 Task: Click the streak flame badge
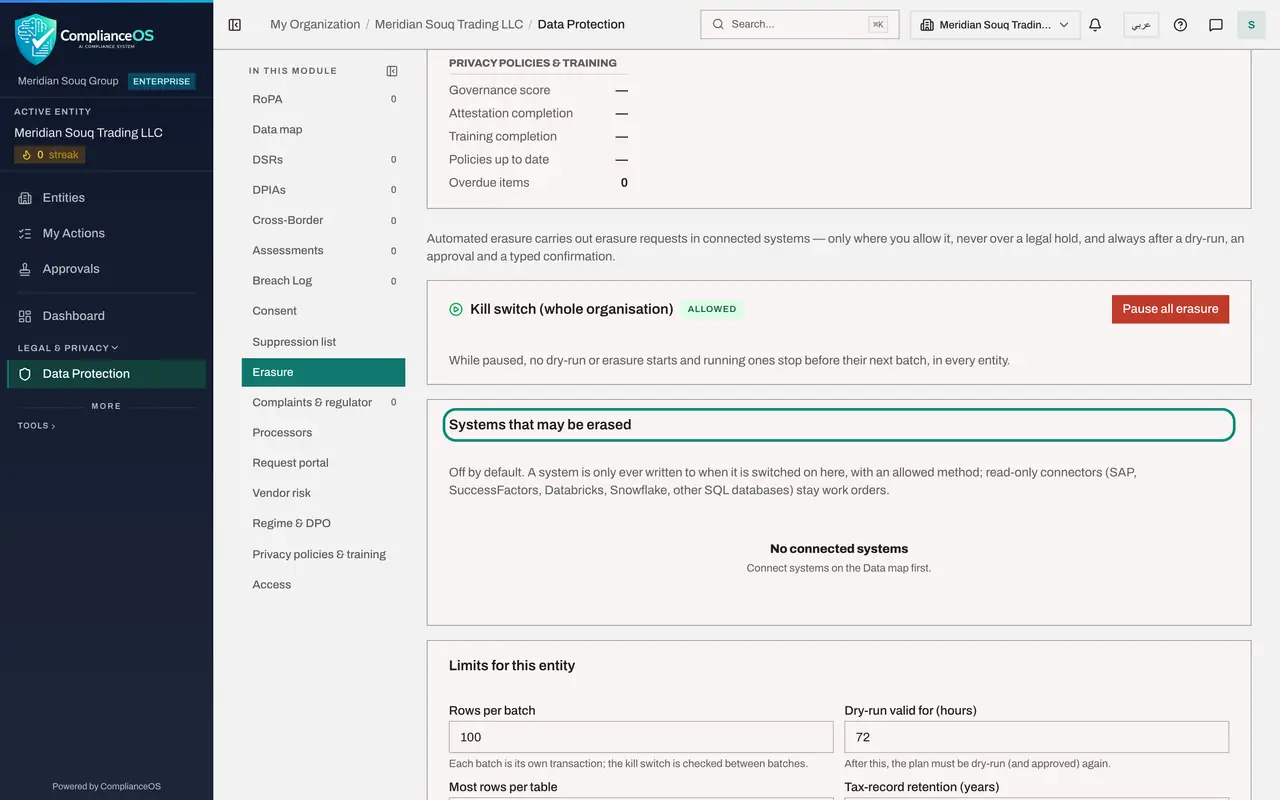click(x=50, y=155)
